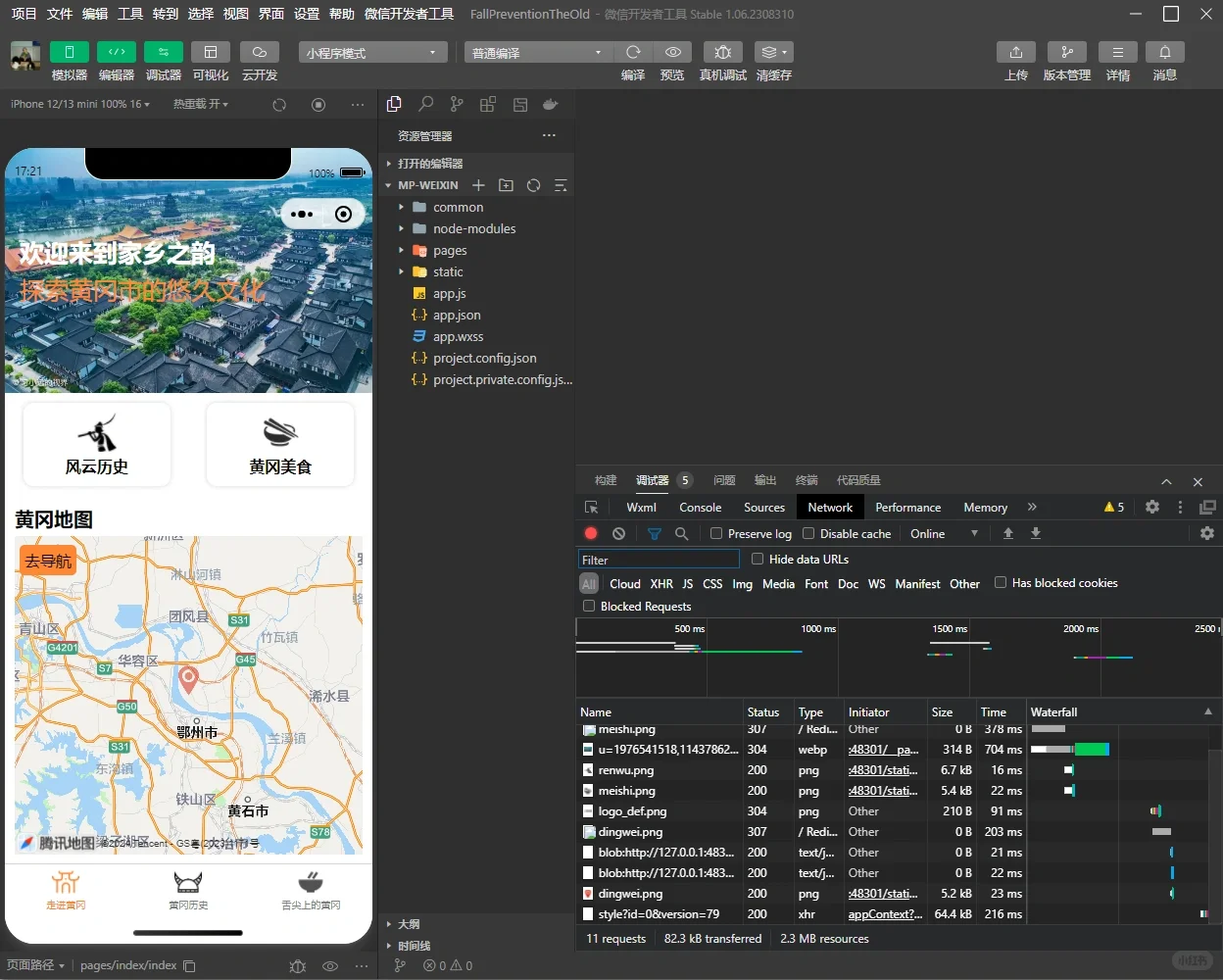Click new file icon beside MP-WEIXIN

click(x=478, y=185)
